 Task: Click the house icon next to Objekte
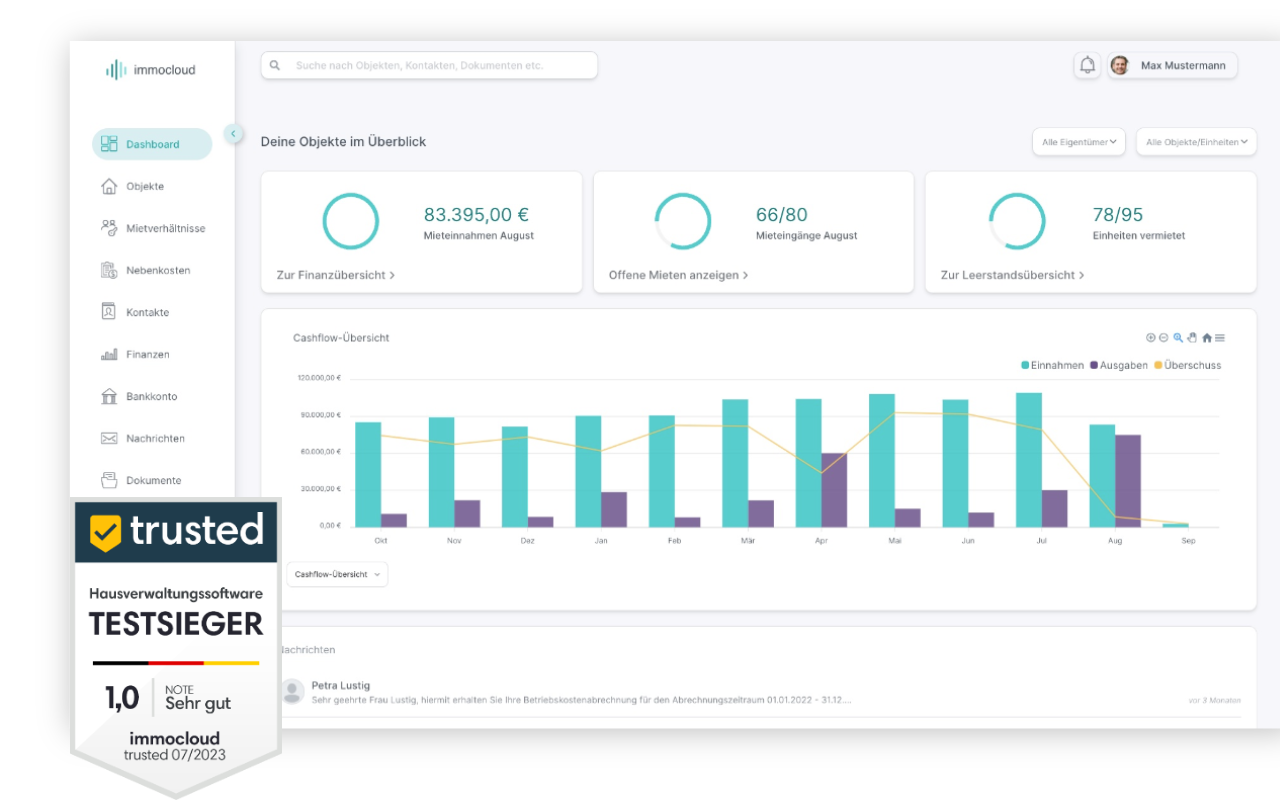click(x=110, y=186)
